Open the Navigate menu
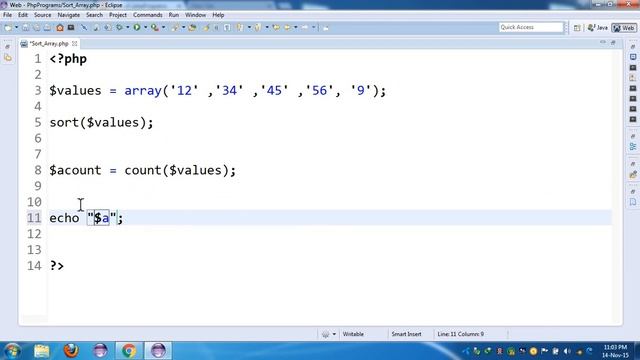This screenshot has height=360, width=640. (x=69, y=15)
